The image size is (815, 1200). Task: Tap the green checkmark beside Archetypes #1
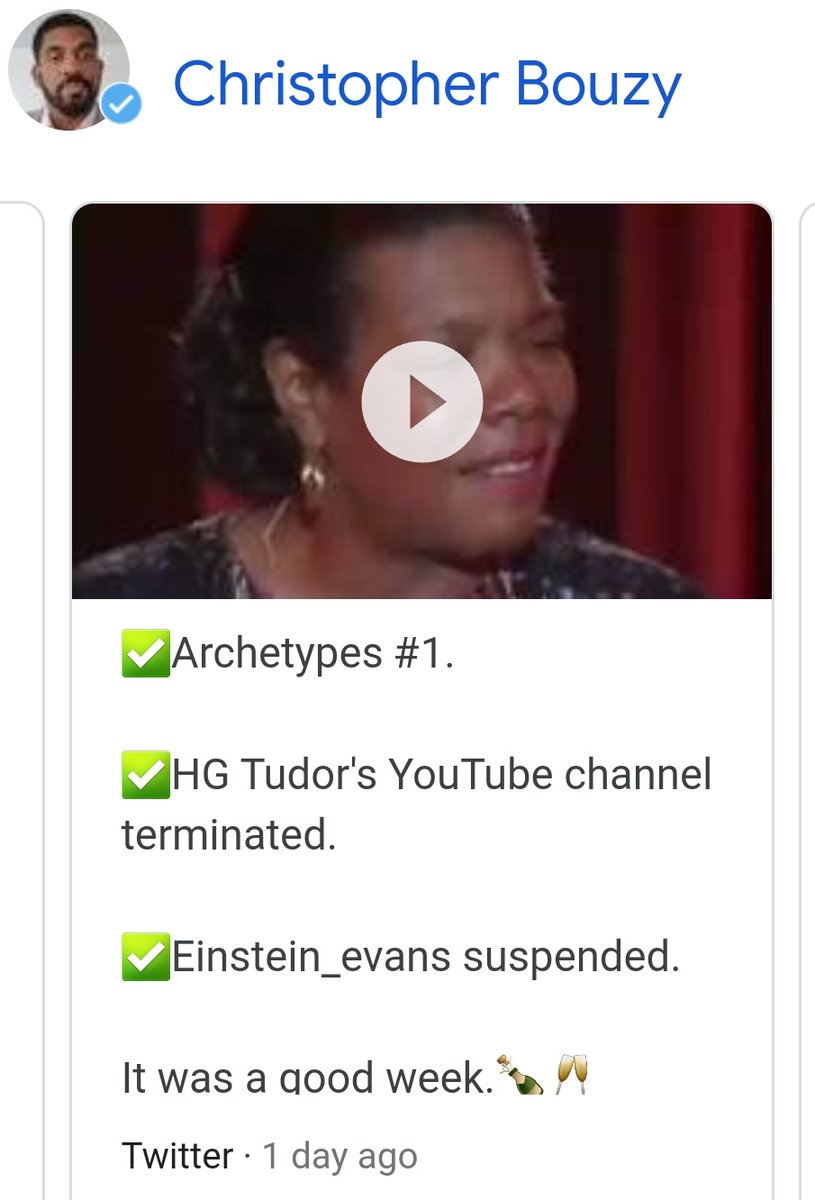click(x=144, y=655)
